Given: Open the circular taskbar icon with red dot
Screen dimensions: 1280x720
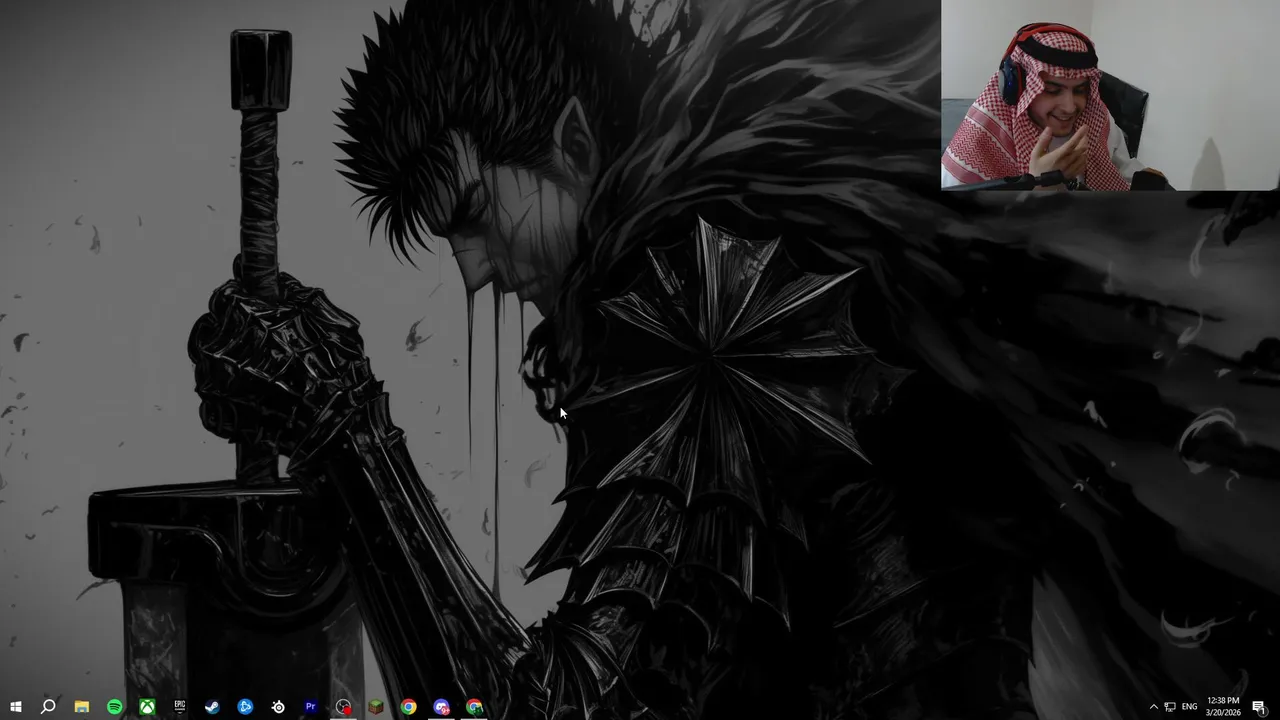Looking at the screenshot, I should (343, 707).
